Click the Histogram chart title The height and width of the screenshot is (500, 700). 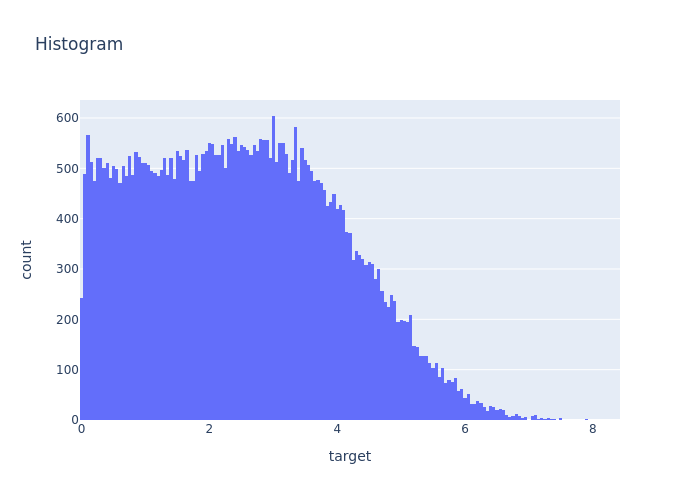pyautogui.click(x=79, y=45)
